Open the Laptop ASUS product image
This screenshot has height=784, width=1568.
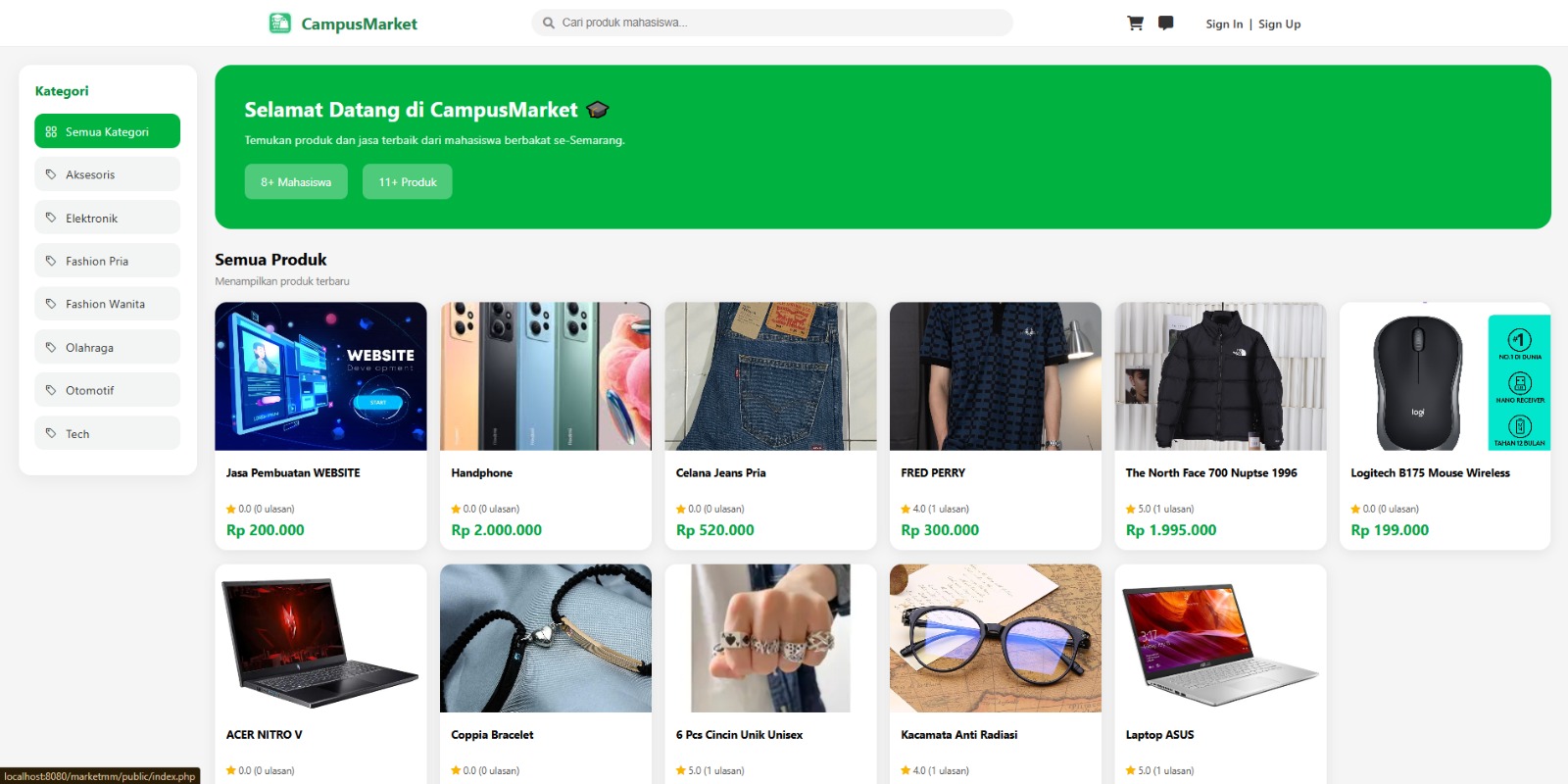point(1220,638)
